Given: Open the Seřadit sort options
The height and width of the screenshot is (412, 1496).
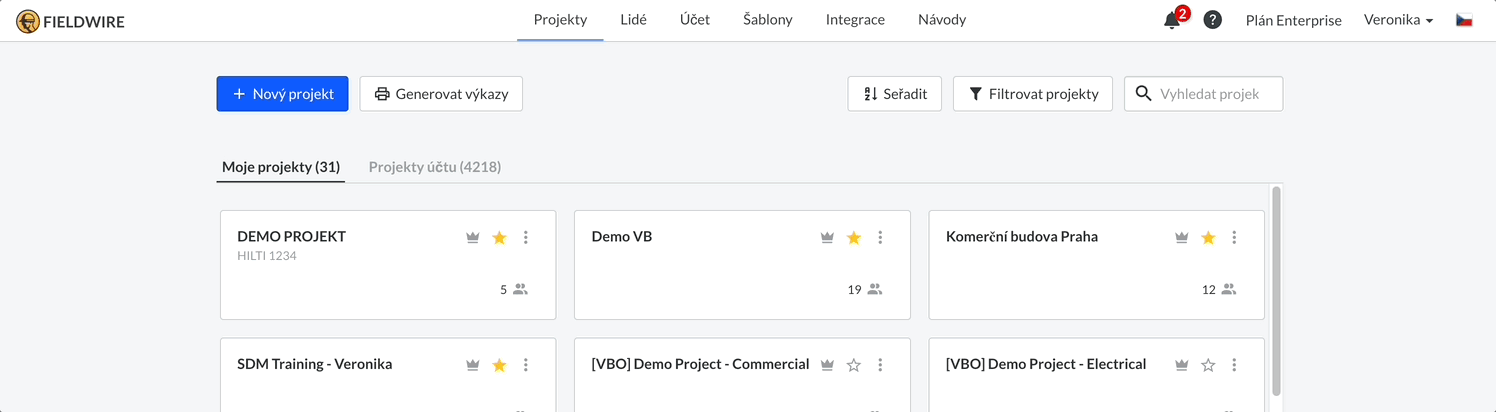Looking at the screenshot, I should (x=895, y=94).
